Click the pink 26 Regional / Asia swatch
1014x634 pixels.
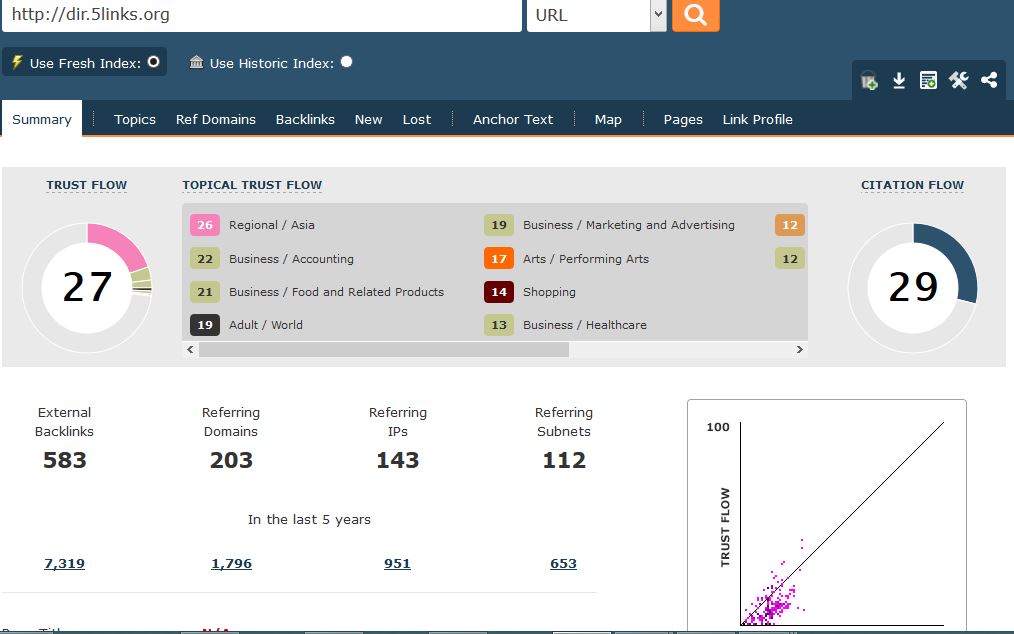(x=205, y=225)
